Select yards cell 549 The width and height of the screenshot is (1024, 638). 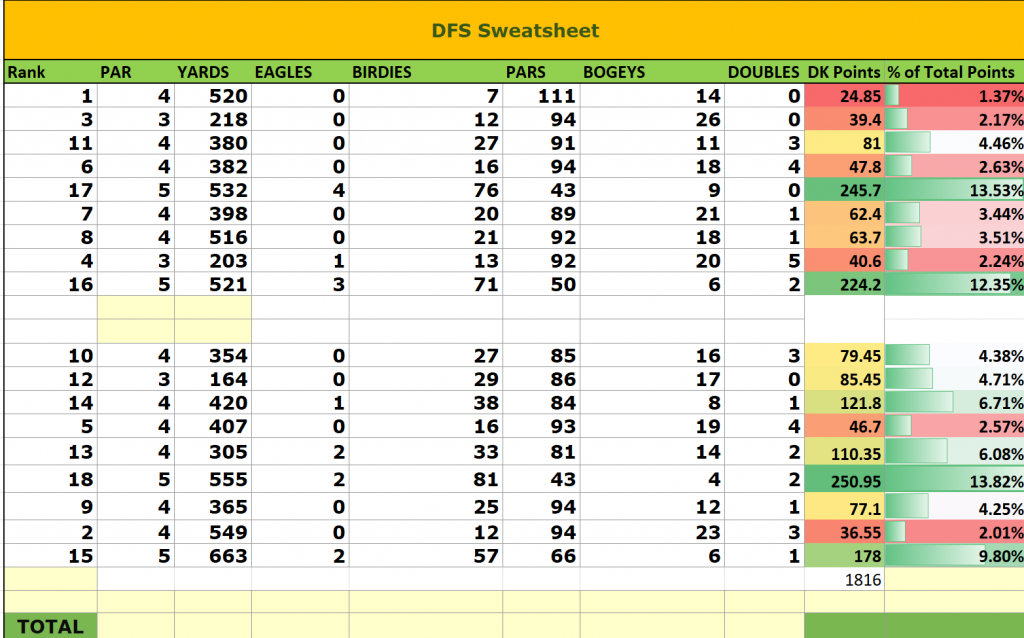click(213, 532)
